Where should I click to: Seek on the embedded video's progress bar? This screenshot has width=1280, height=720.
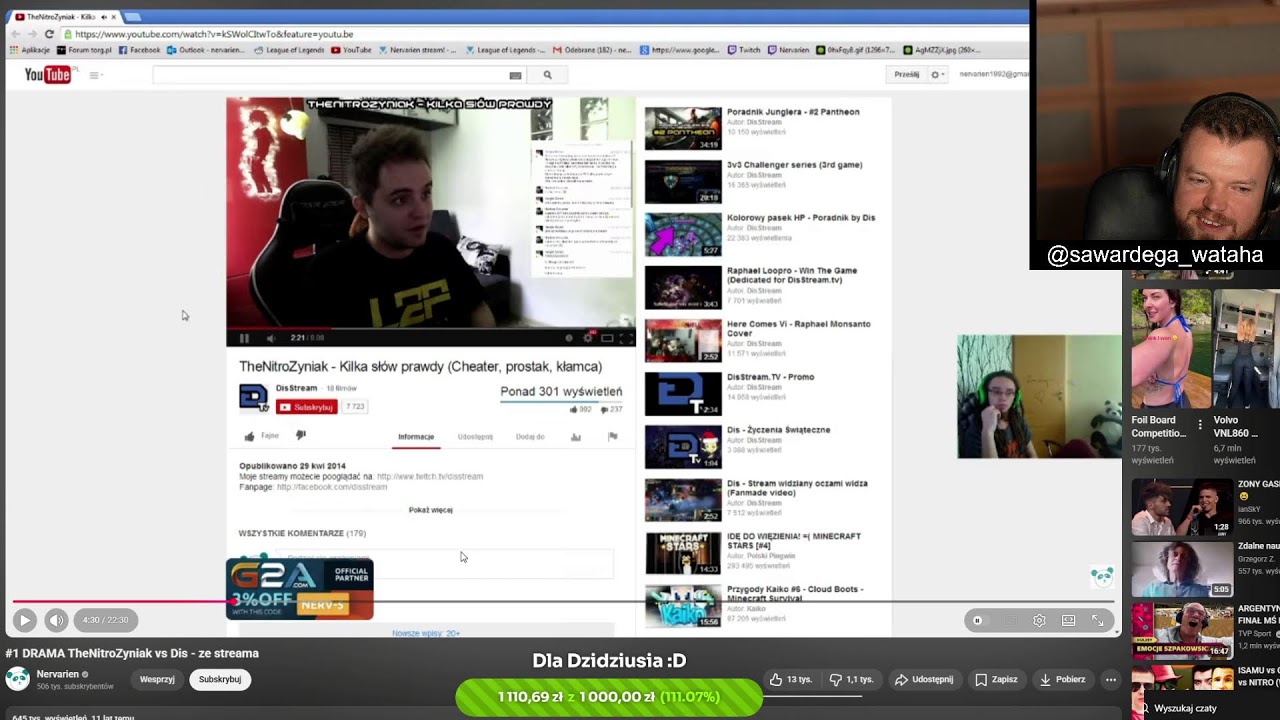431,327
